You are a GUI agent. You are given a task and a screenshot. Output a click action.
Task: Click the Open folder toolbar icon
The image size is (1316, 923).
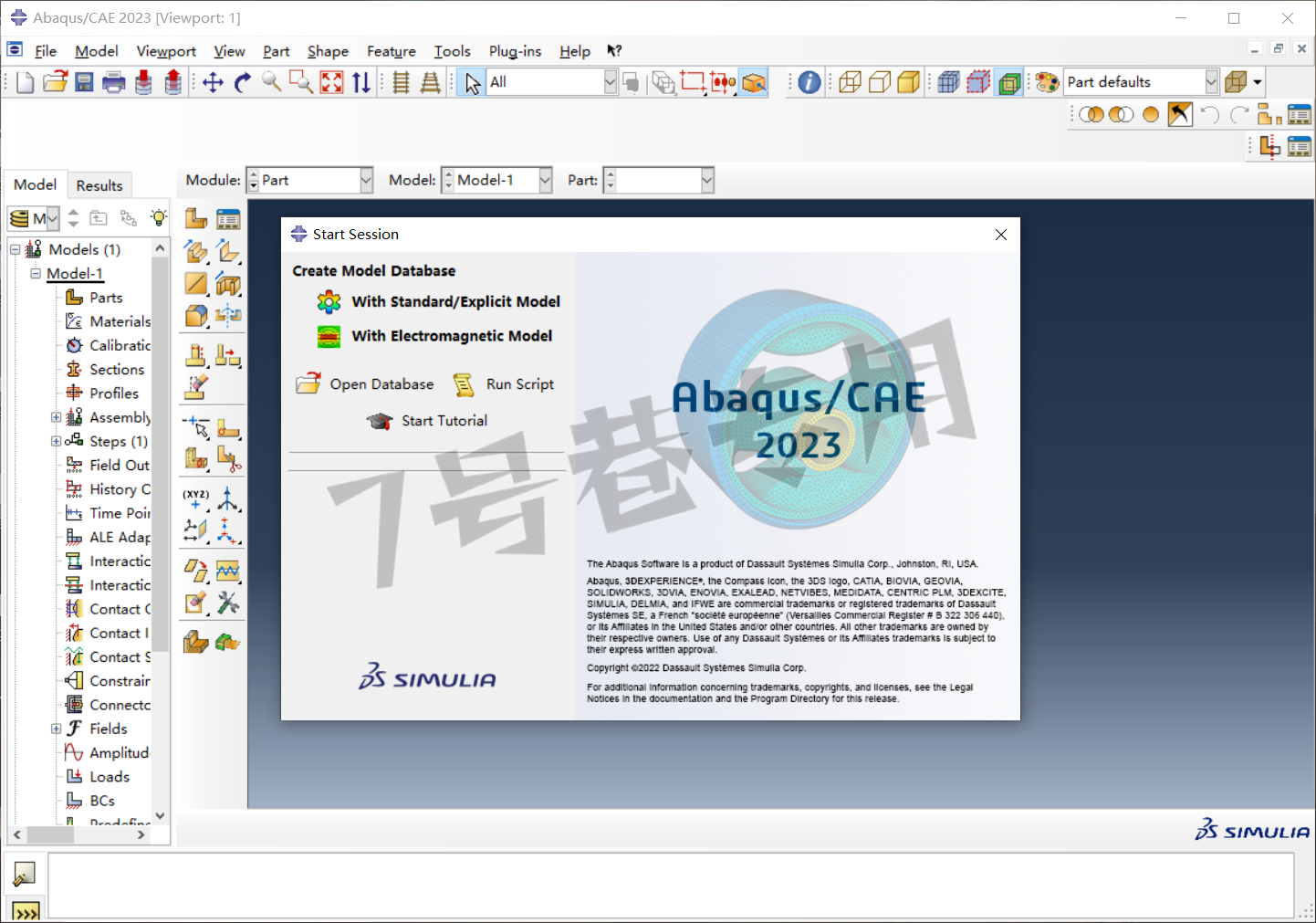click(x=55, y=82)
